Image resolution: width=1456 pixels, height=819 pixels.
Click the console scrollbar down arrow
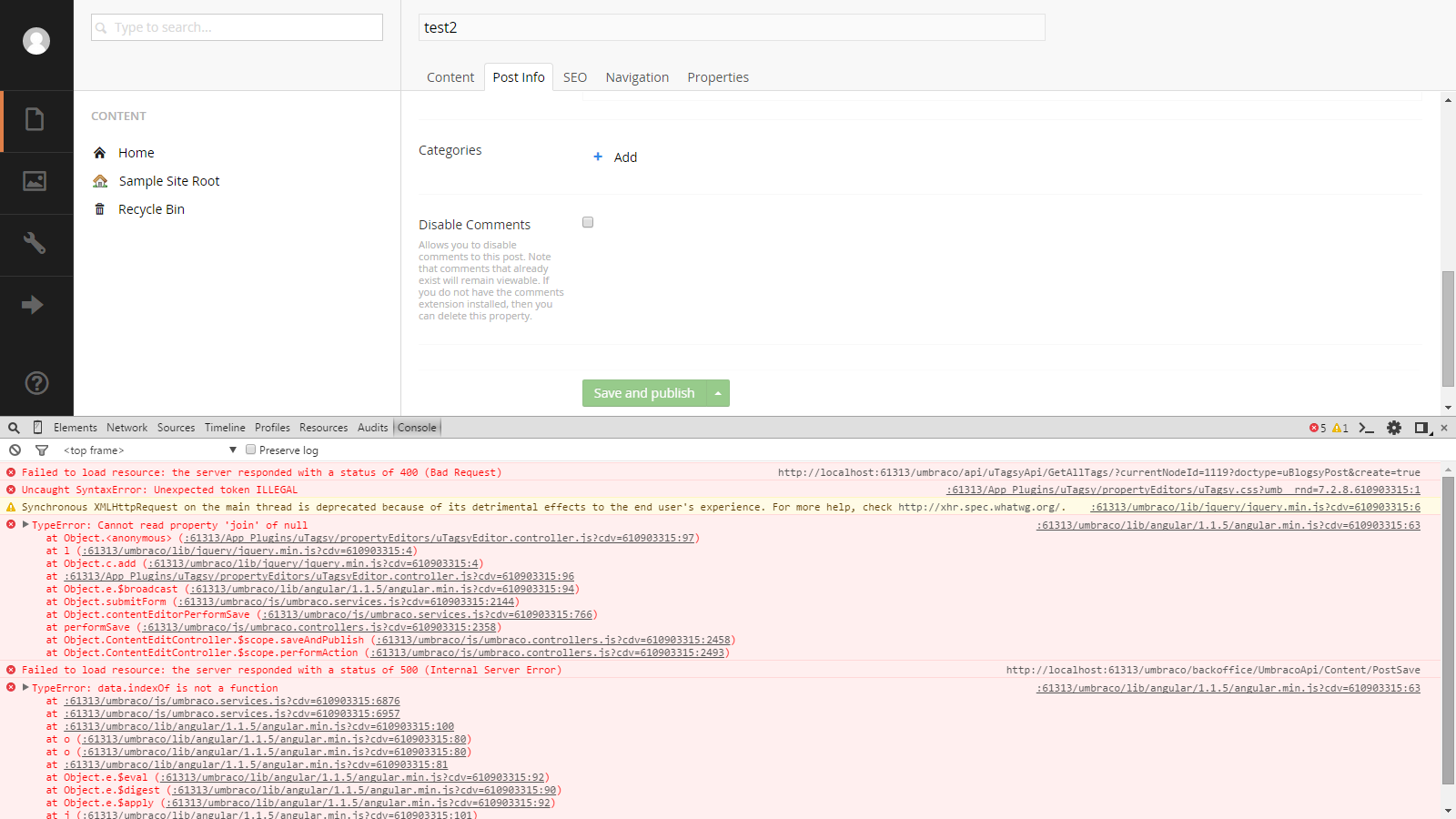pyautogui.click(x=1448, y=811)
